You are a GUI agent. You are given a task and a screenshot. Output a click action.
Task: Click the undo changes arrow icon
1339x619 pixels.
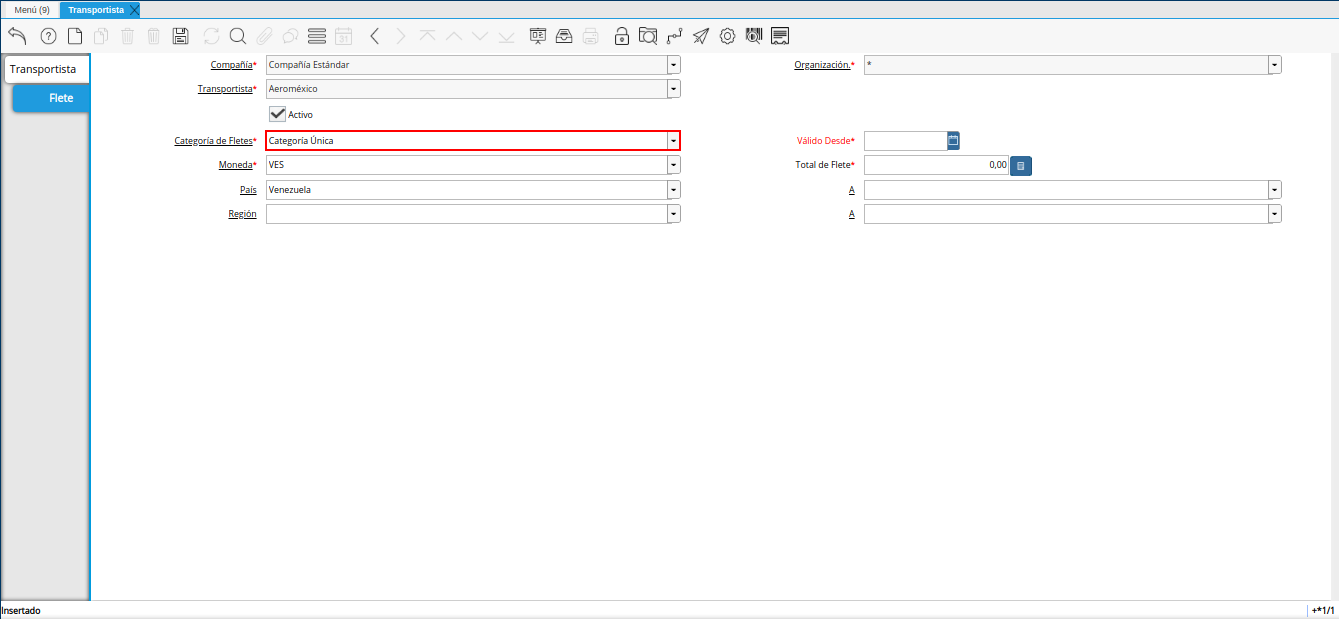click(17, 36)
